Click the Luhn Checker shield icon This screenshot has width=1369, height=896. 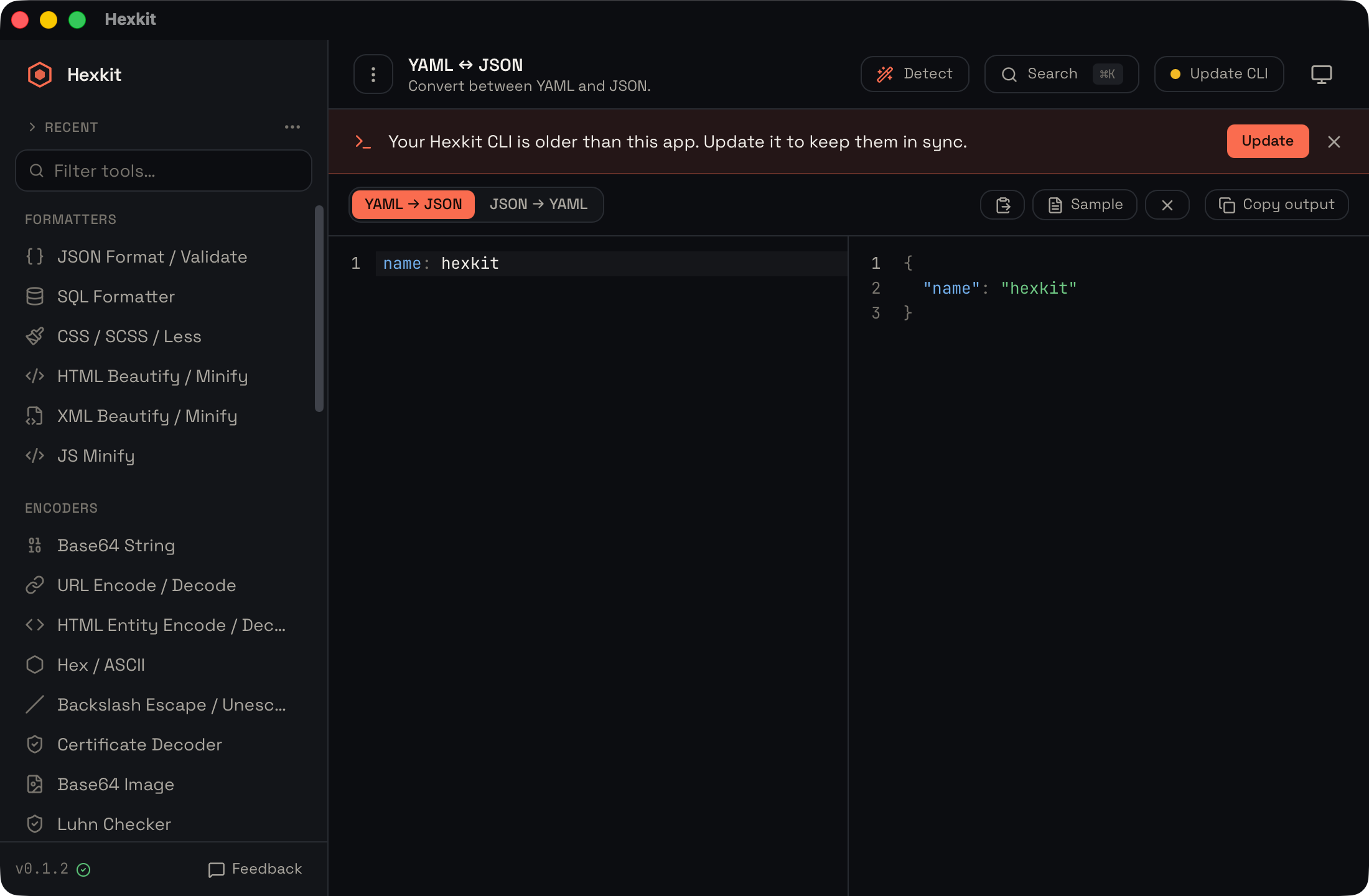point(35,824)
